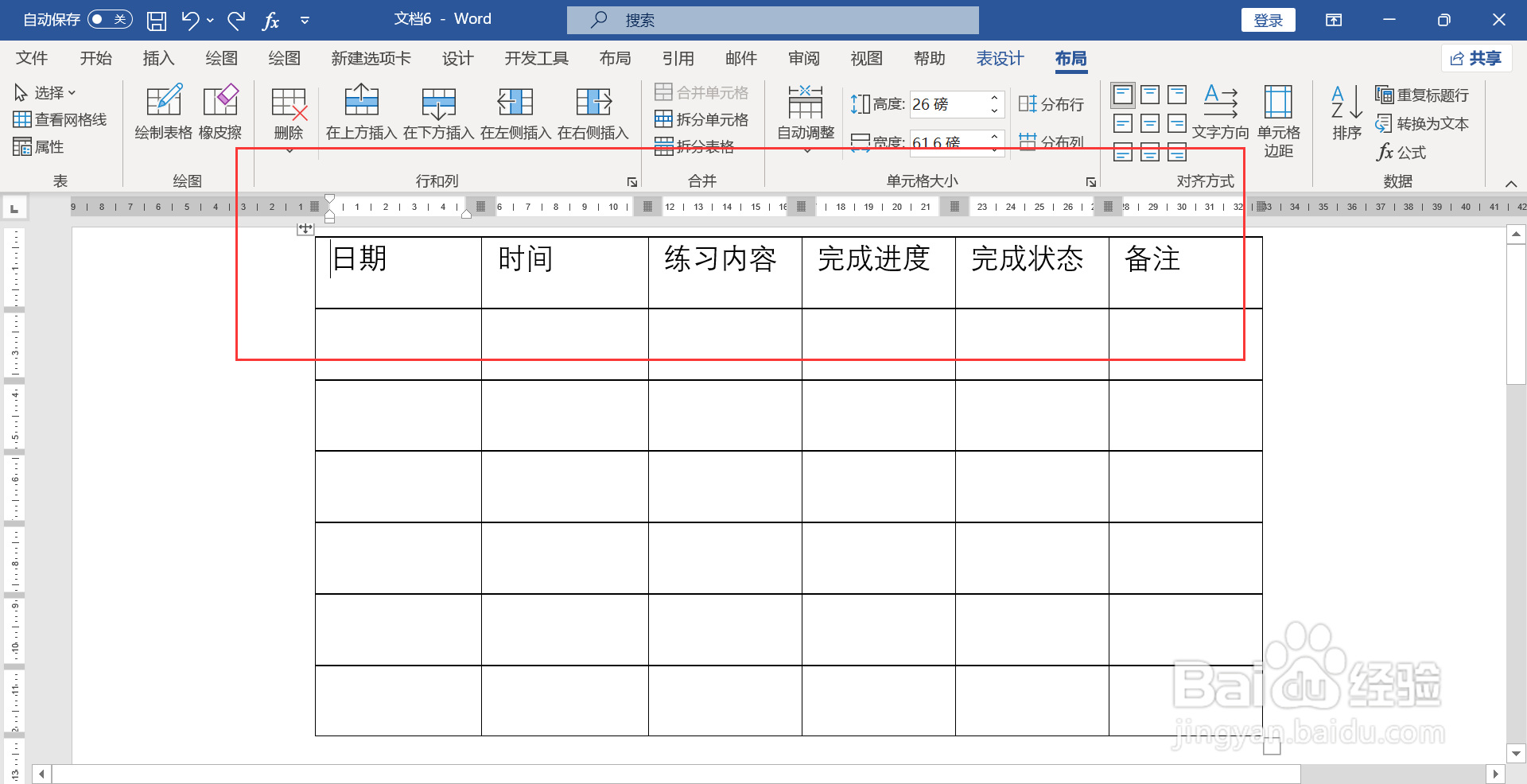Open 公式 to insert a formula

[x=1401, y=153]
